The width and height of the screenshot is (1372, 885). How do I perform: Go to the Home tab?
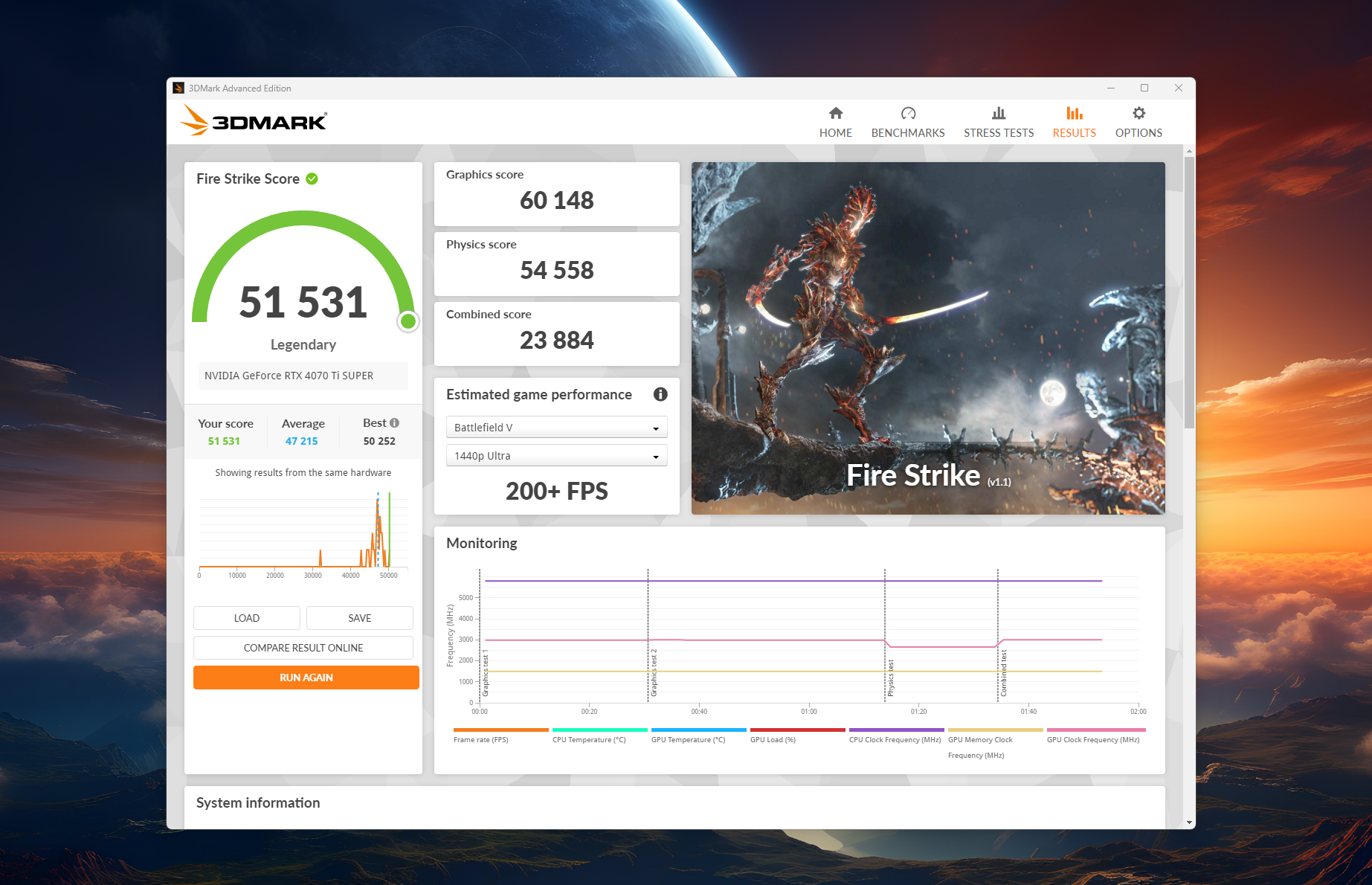point(835,123)
